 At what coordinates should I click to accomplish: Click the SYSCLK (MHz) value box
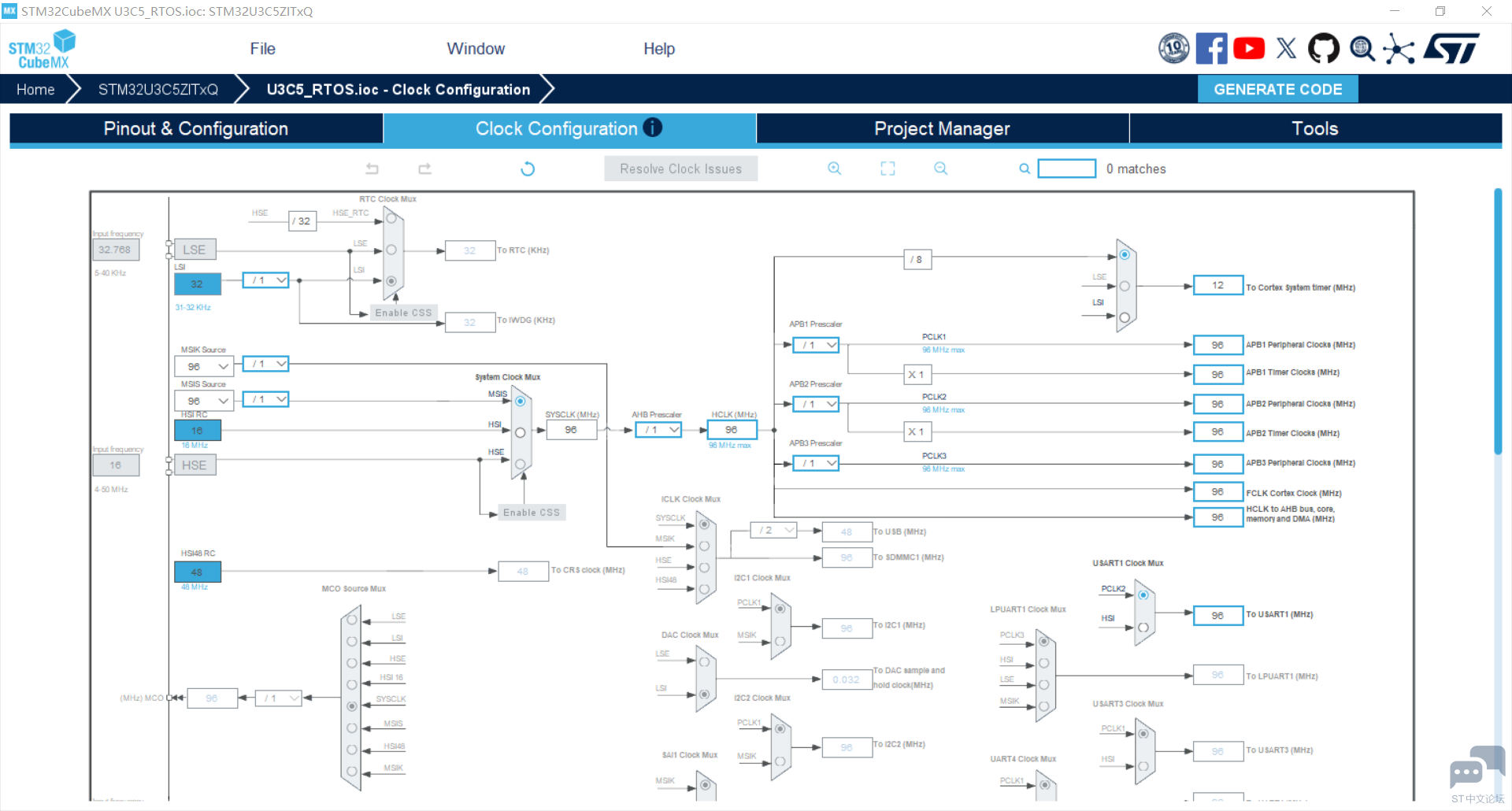coord(571,430)
